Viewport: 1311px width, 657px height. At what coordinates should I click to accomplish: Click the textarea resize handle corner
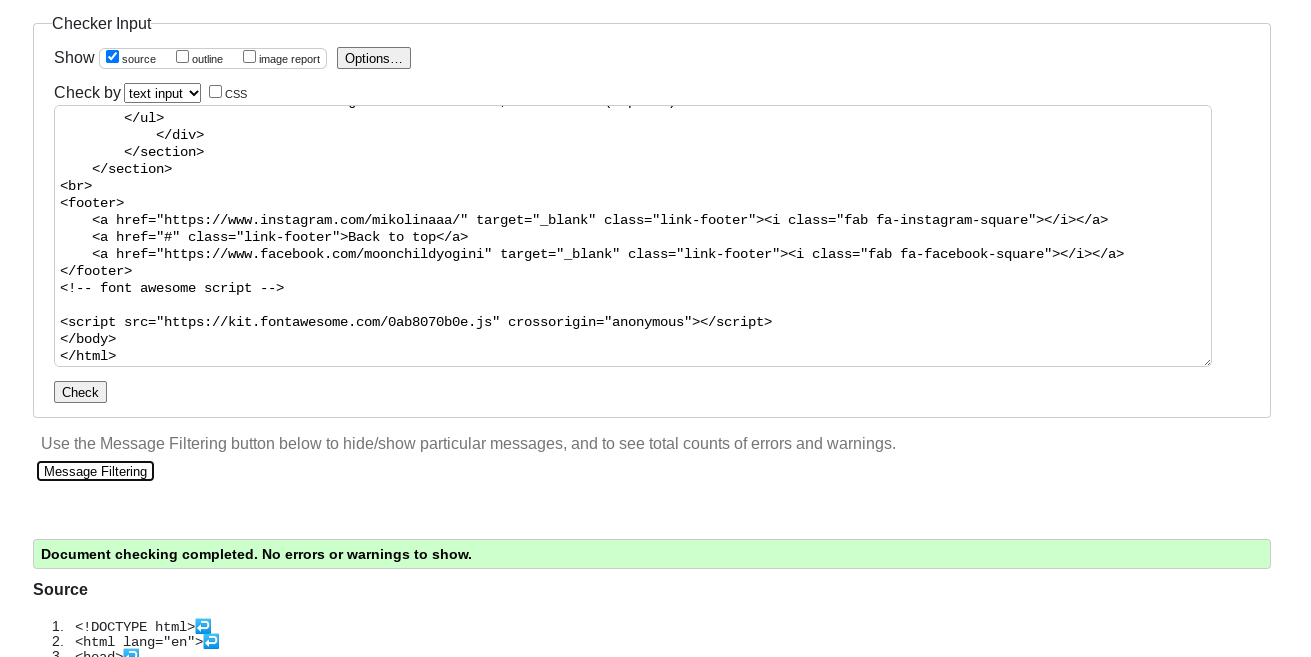tap(1206, 361)
